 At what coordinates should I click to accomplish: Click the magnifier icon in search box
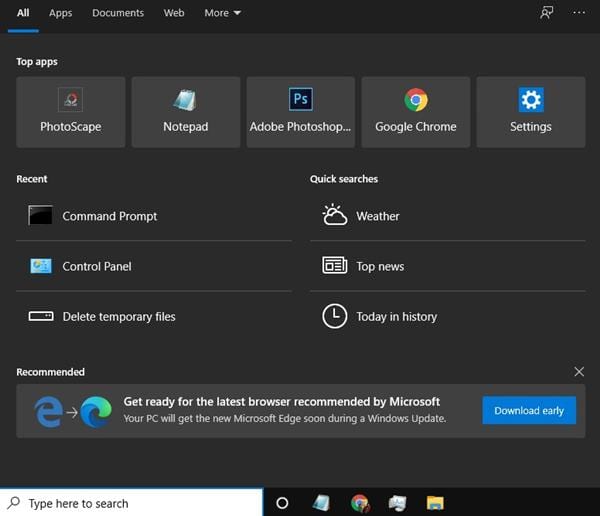coord(13,503)
